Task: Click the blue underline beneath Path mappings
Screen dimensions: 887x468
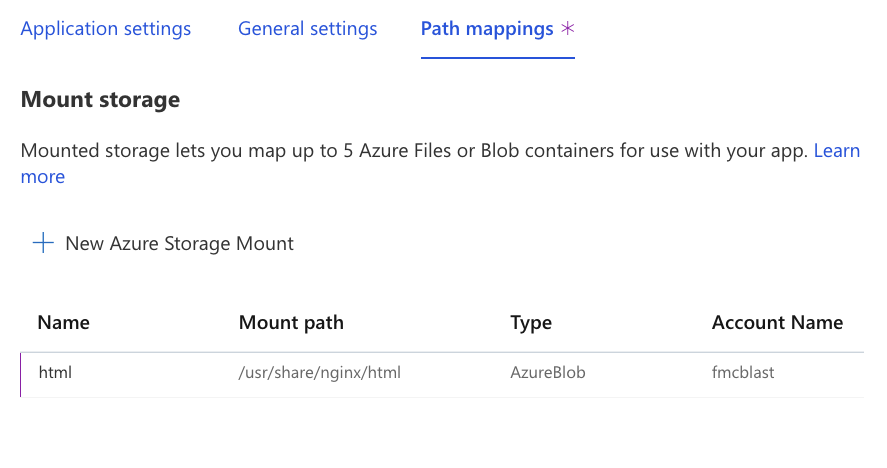Action: [x=498, y=58]
